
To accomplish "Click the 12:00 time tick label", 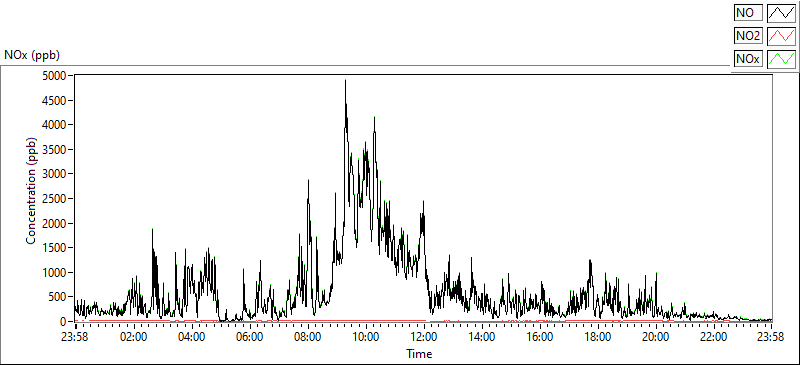I will [424, 337].
